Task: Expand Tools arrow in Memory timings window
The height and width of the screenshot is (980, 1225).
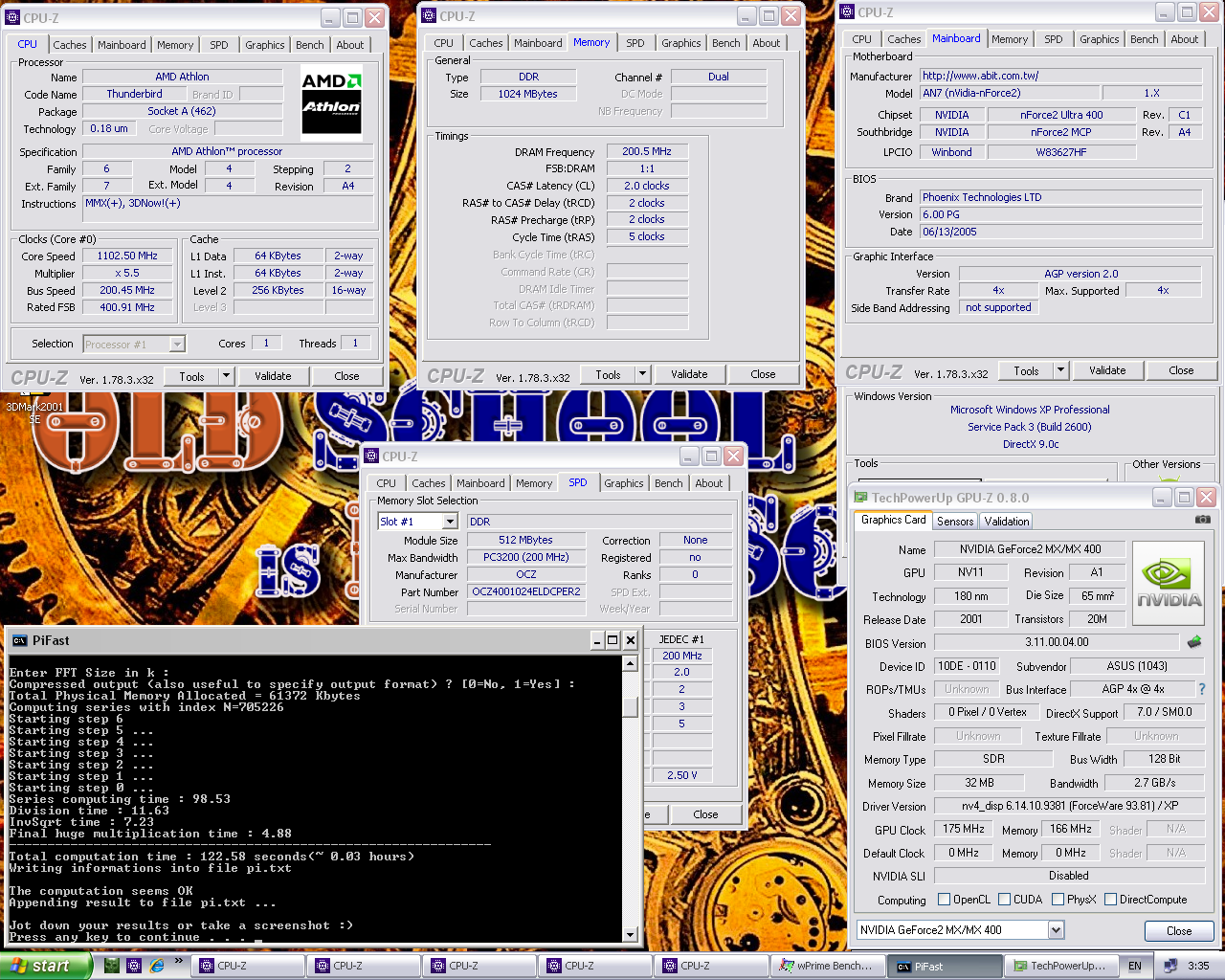Action: pyautogui.click(x=643, y=374)
